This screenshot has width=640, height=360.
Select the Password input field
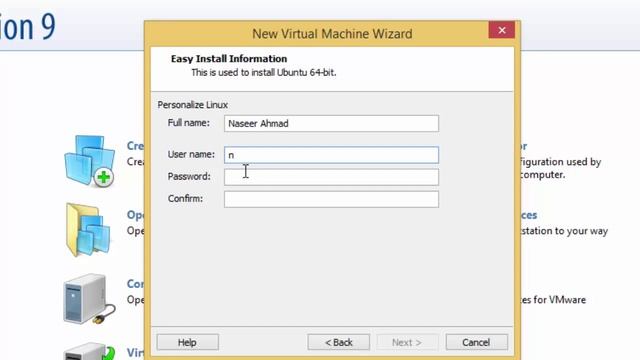click(x=331, y=177)
